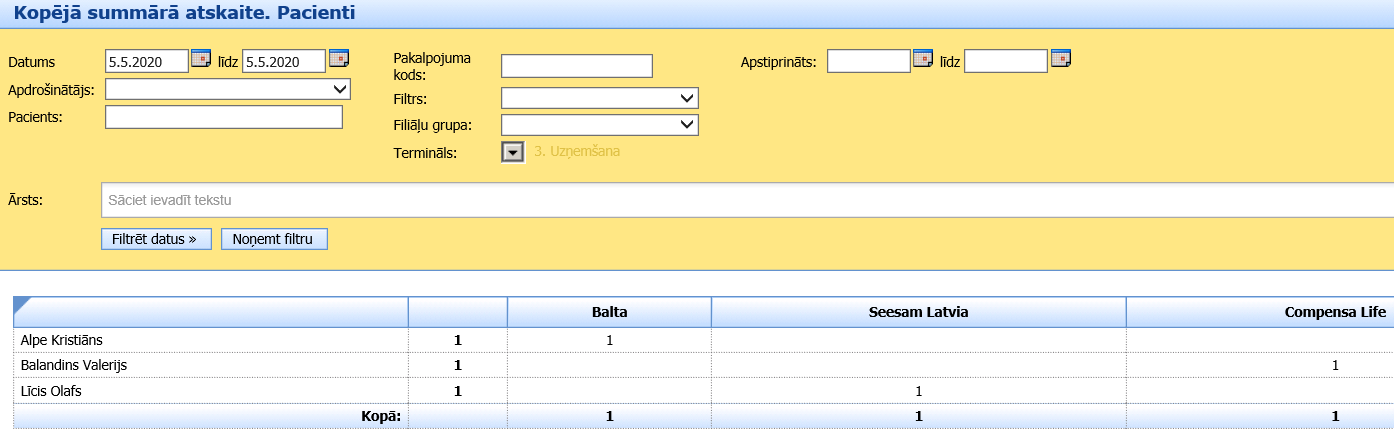This screenshot has width=1394, height=429.
Task: Click the Ārsts search text box
Action: click(747, 200)
